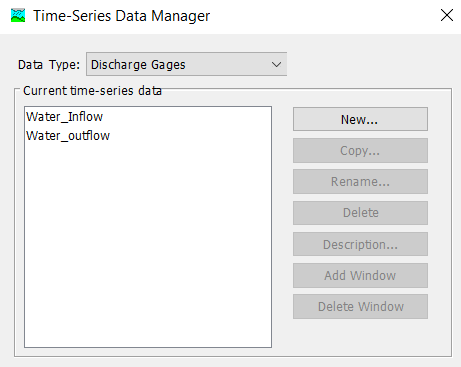
Task: Open the Description... button
Action: click(360, 244)
